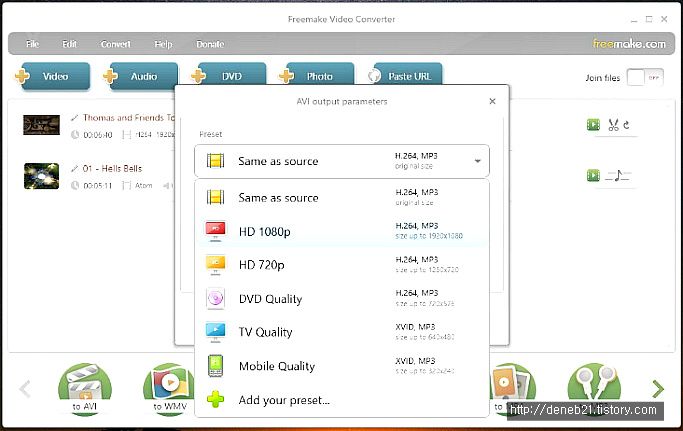Screen dimensions: 683x431
Task: Click the Thomas and Friends video thumbnail
Action: (41, 125)
